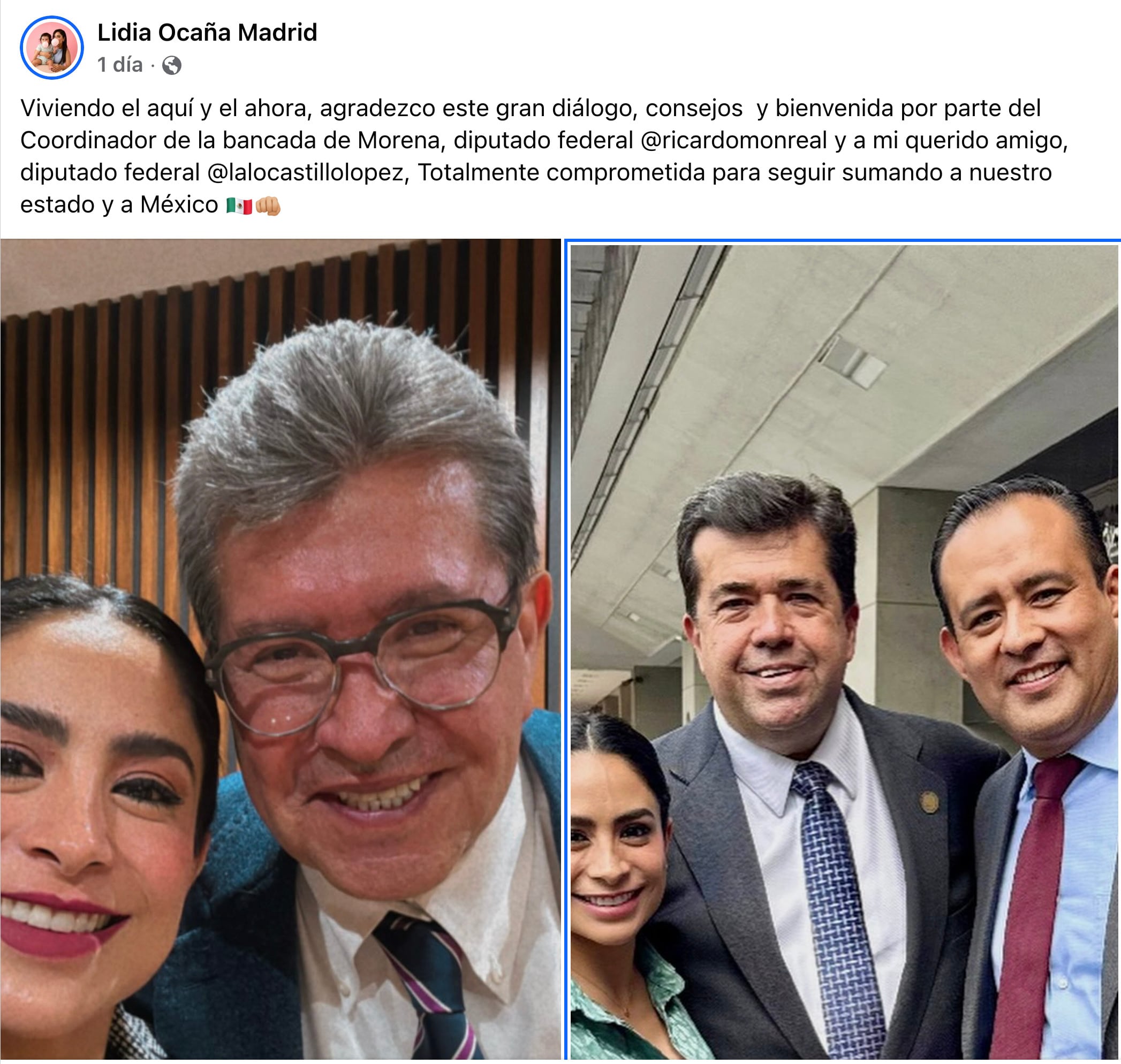1121x1064 pixels.
Task: Open the Lidia Ocaña Madrid name link
Action: point(207,32)
